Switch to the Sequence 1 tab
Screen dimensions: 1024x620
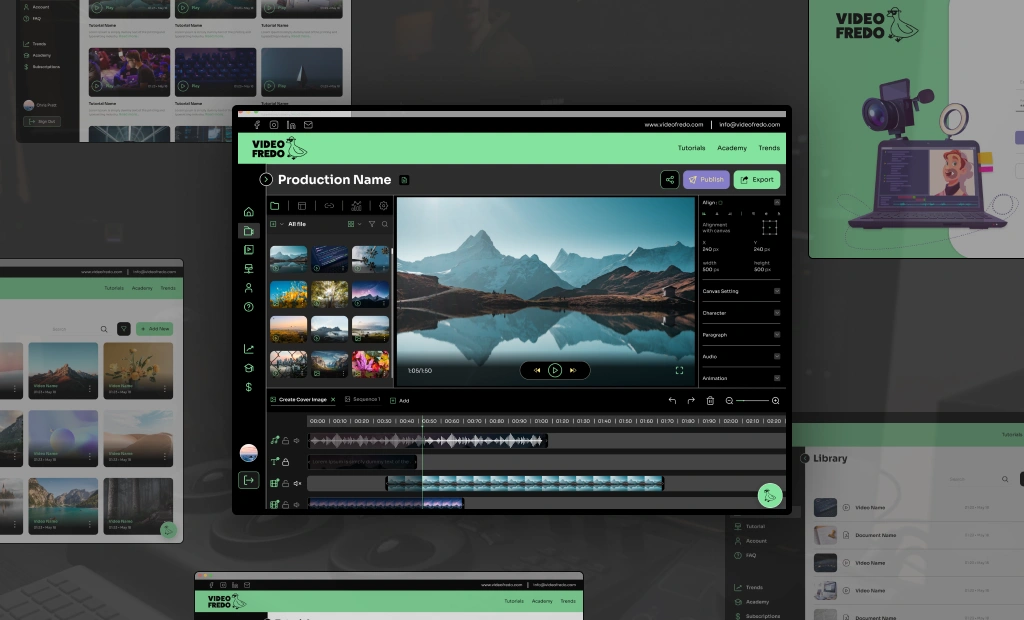362,400
